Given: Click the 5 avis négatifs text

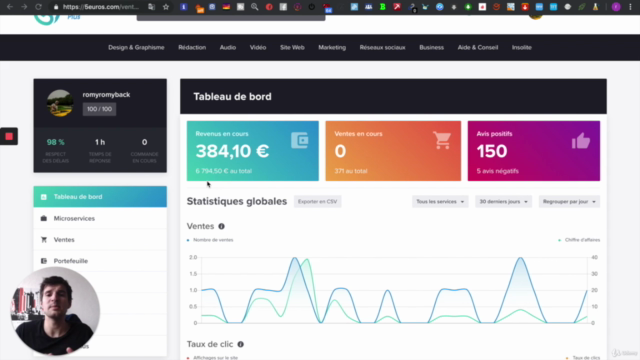Looking at the screenshot, I should click(x=498, y=171).
